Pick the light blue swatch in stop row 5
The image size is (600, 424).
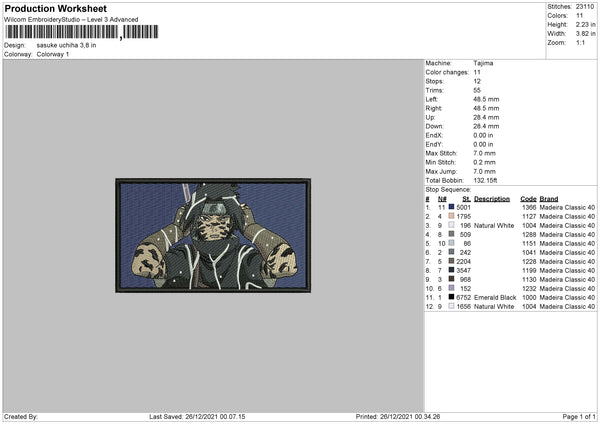point(451,243)
